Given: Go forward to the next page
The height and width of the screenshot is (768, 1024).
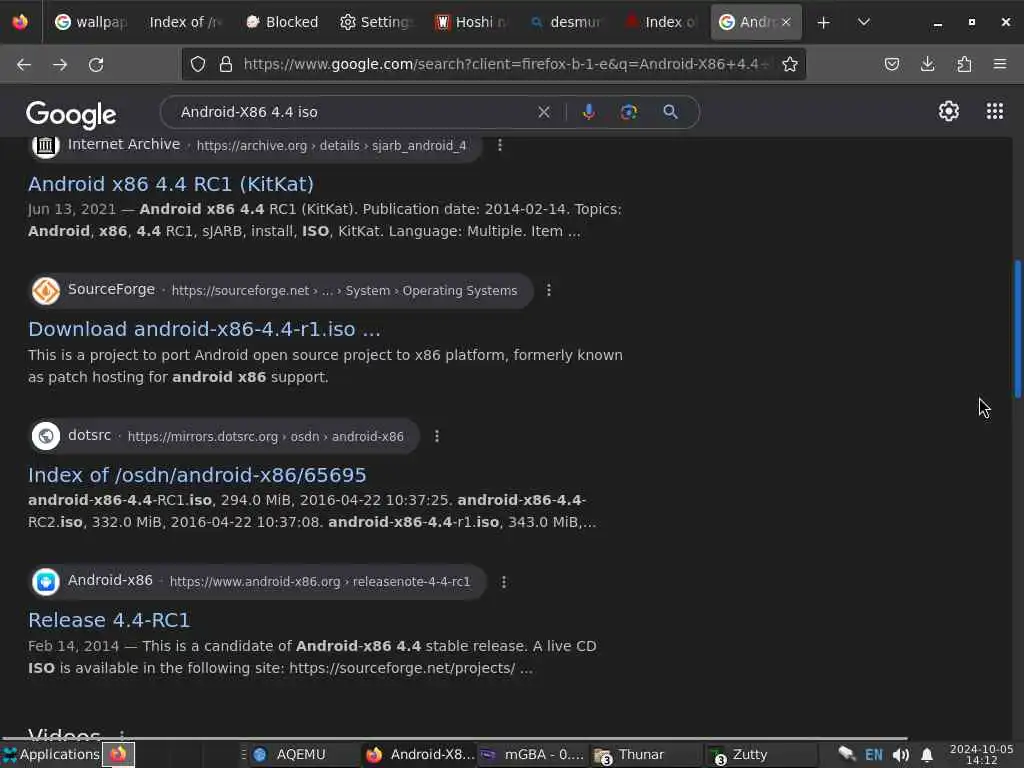Looking at the screenshot, I should point(60,64).
